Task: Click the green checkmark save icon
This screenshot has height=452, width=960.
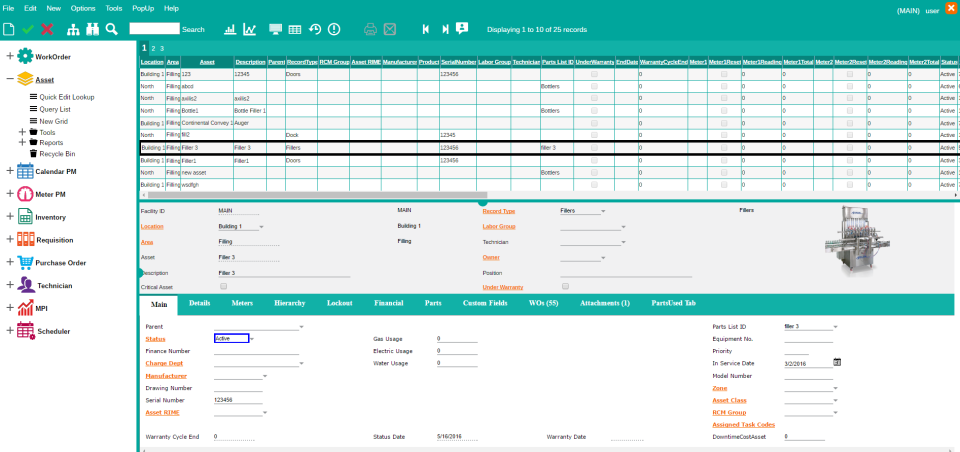Action: click(28, 29)
